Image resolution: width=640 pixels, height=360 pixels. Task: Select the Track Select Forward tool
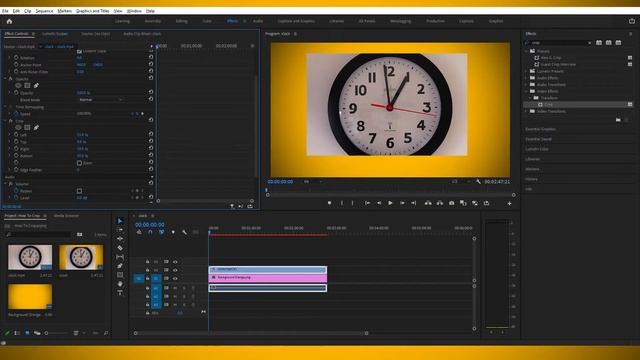pyautogui.click(x=120, y=230)
